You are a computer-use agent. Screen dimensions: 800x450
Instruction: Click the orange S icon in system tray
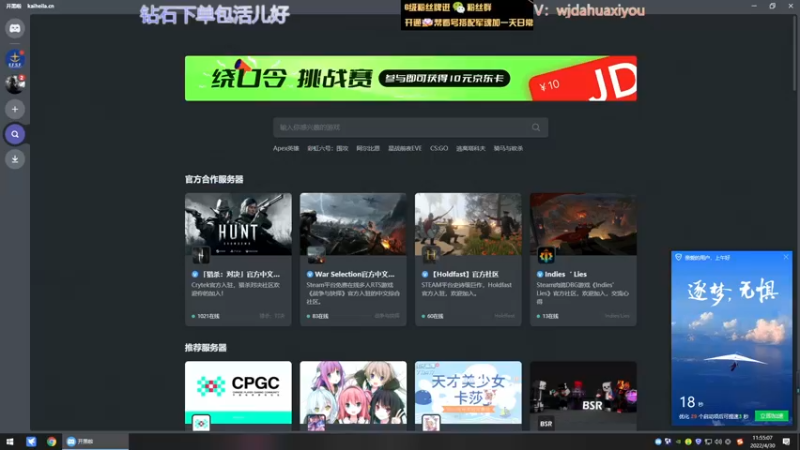[x=740, y=441]
